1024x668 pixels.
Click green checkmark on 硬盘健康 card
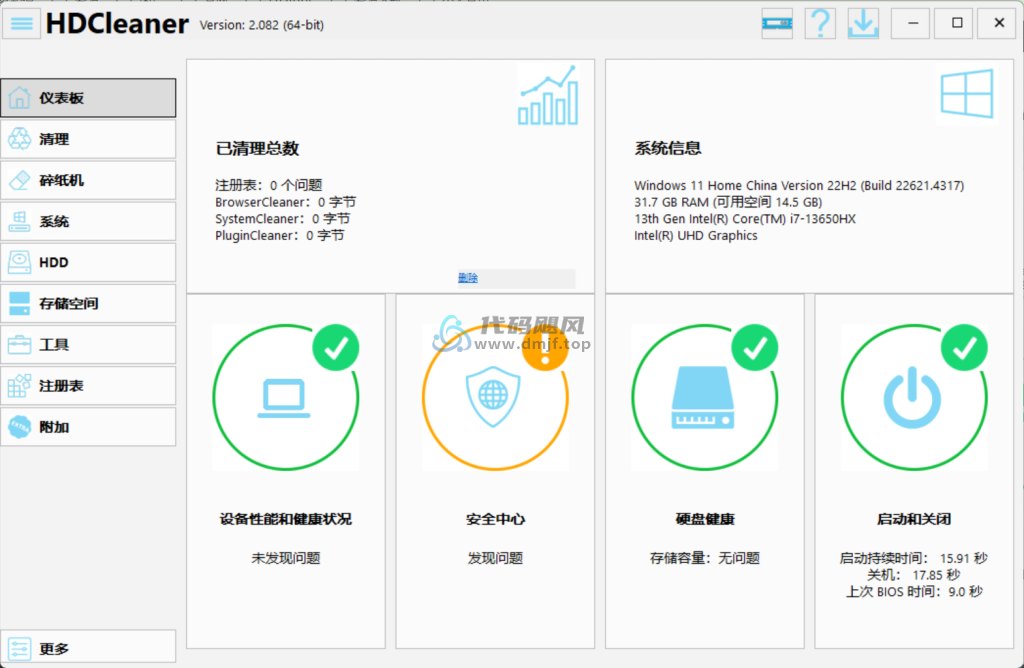point(755,348)
